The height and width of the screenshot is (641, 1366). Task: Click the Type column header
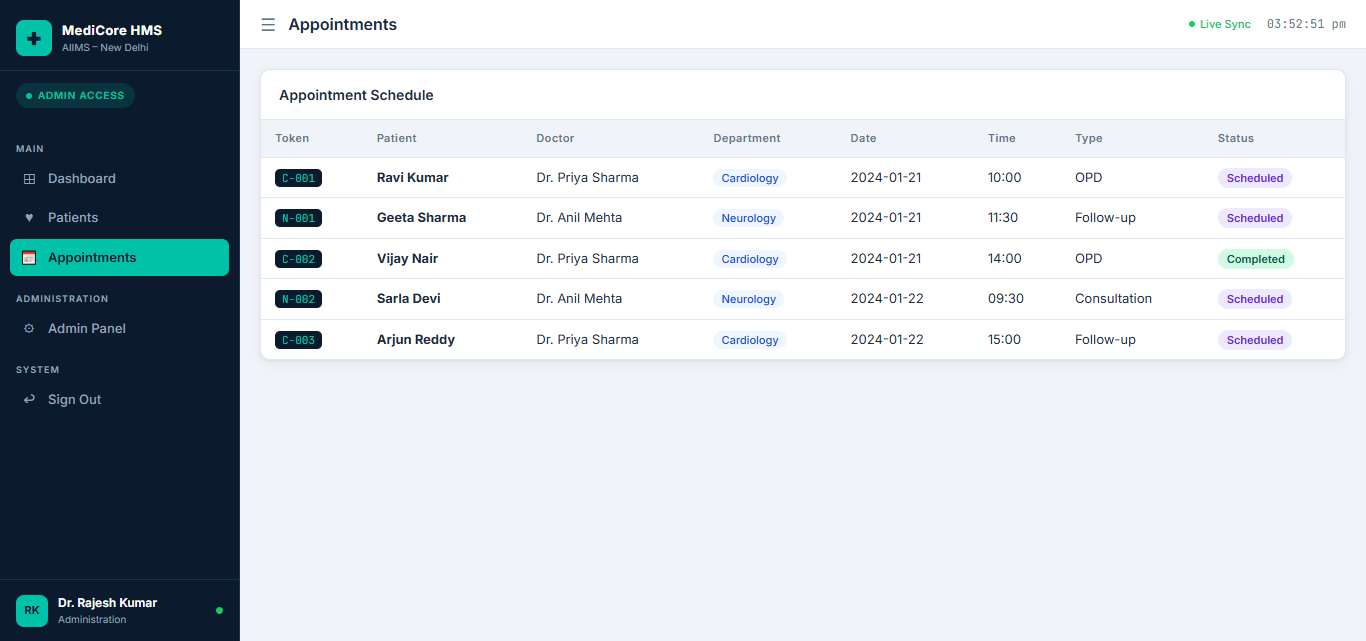[x=1089, y=139]
